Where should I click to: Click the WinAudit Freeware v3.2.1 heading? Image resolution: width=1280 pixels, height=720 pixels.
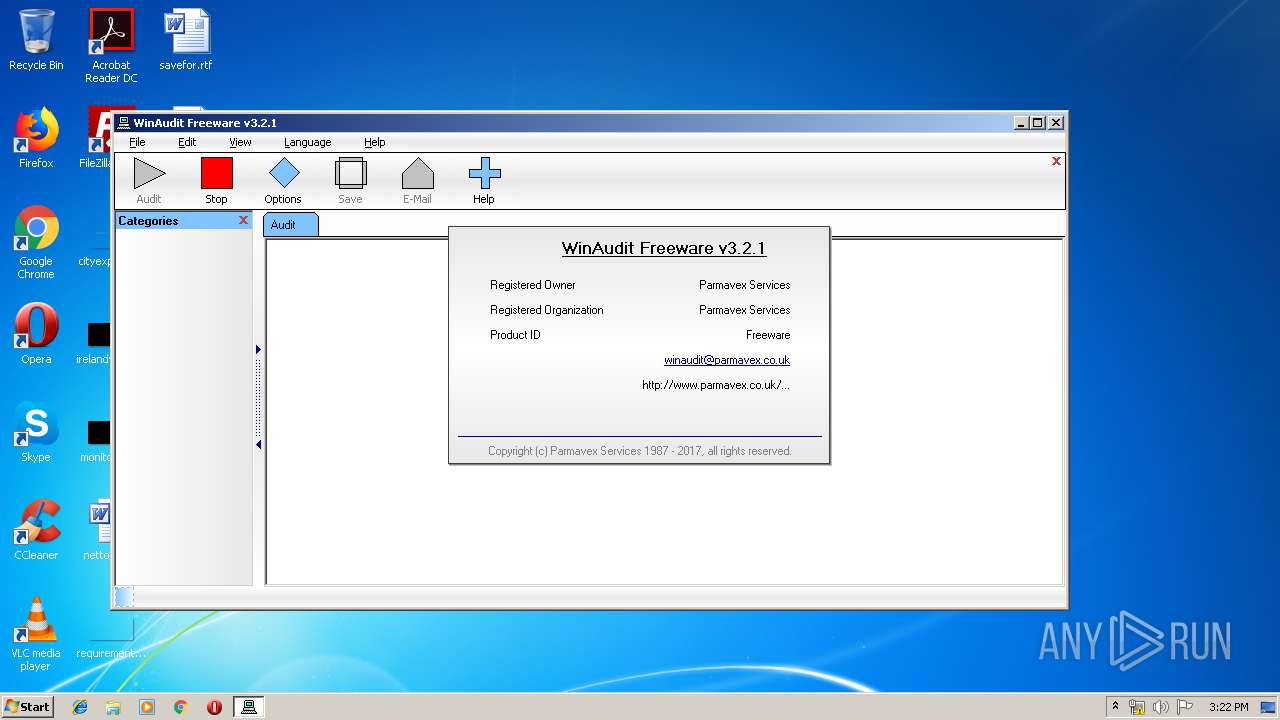pos(664,248)
